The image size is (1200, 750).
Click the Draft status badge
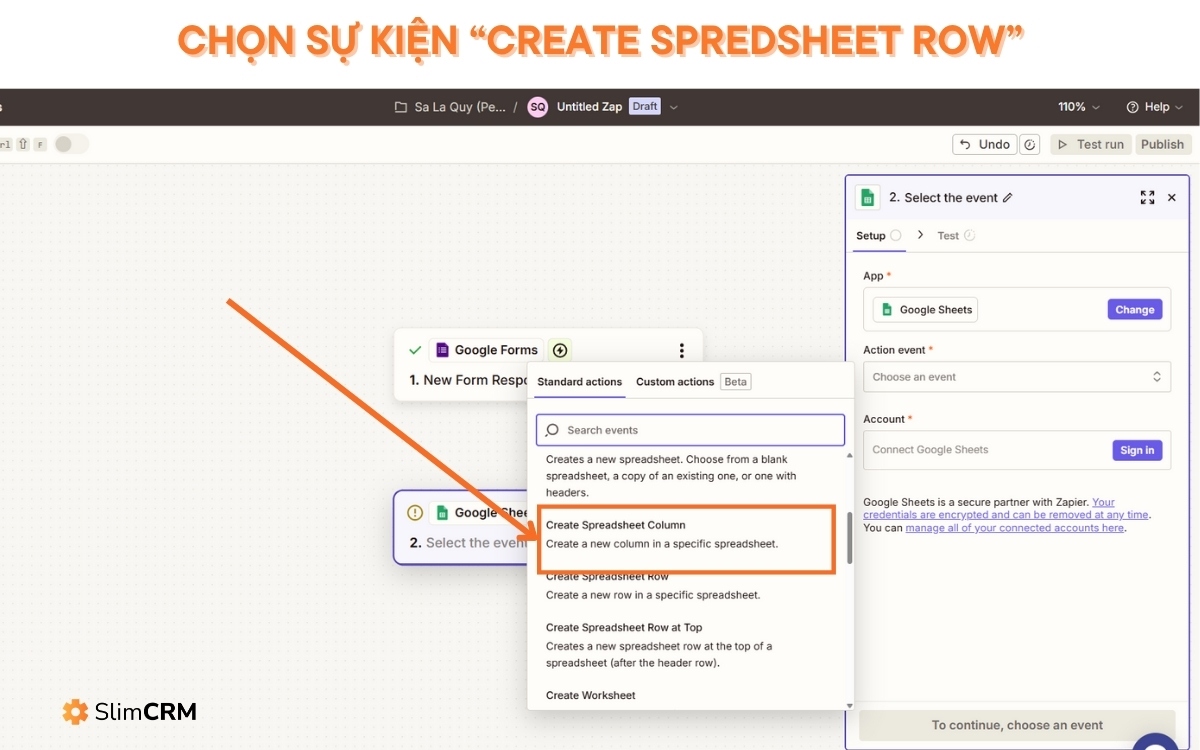[x=645, y=106]
